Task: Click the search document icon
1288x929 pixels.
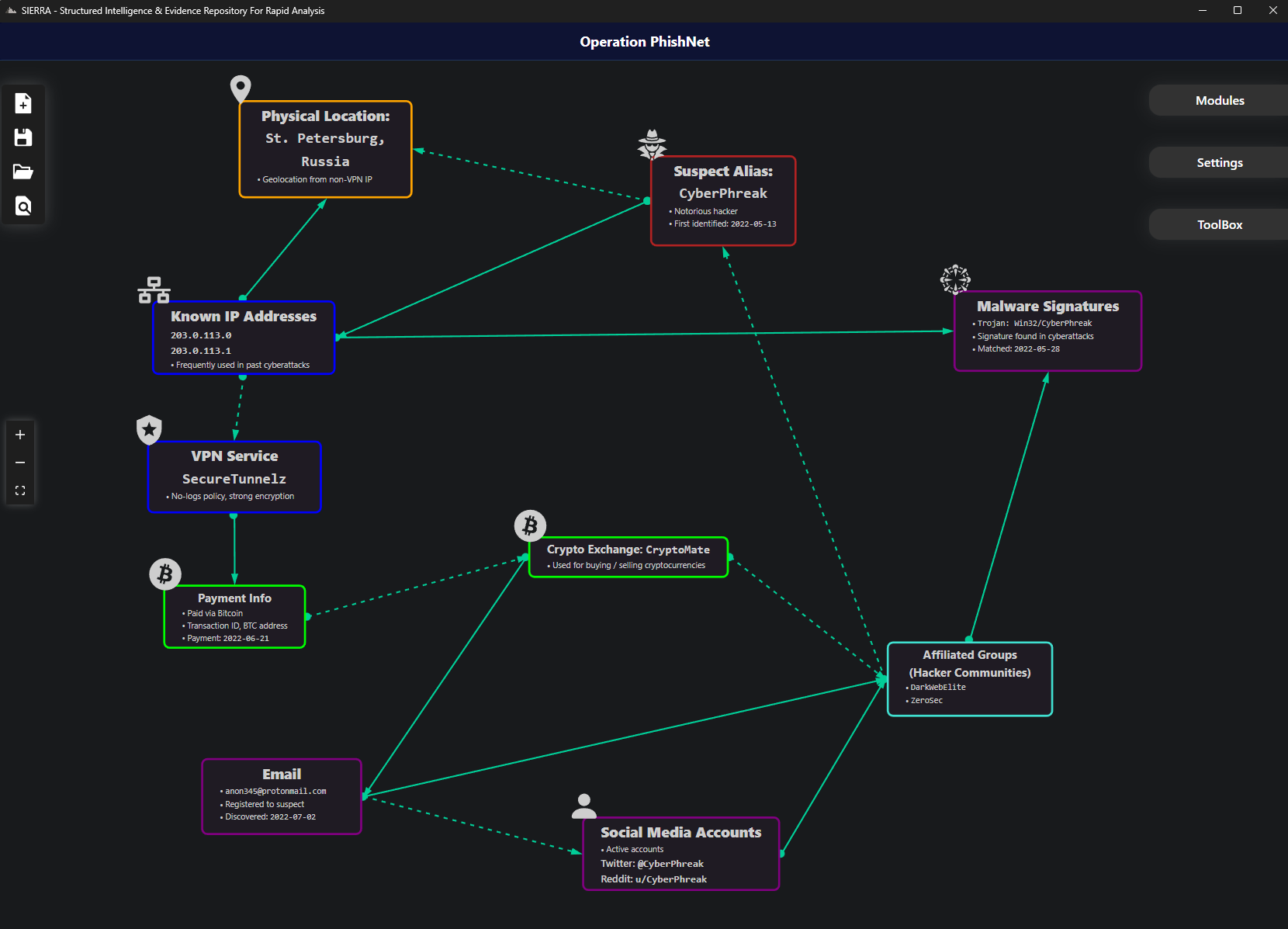Action: (x=23, y=206)
